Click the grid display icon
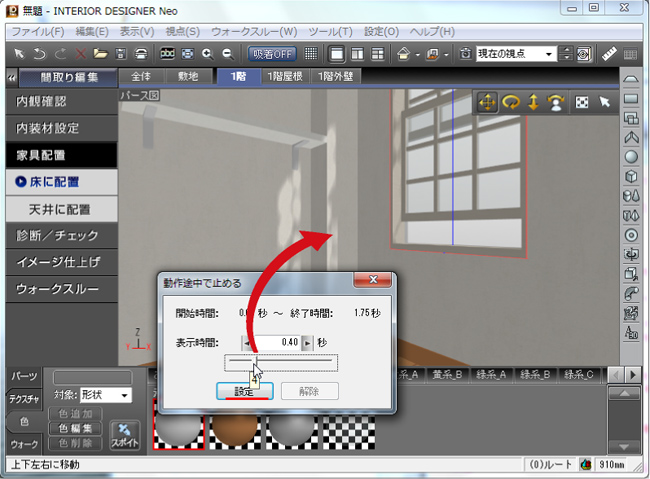Viewport: 650px width, 479px height. point(311,53)
